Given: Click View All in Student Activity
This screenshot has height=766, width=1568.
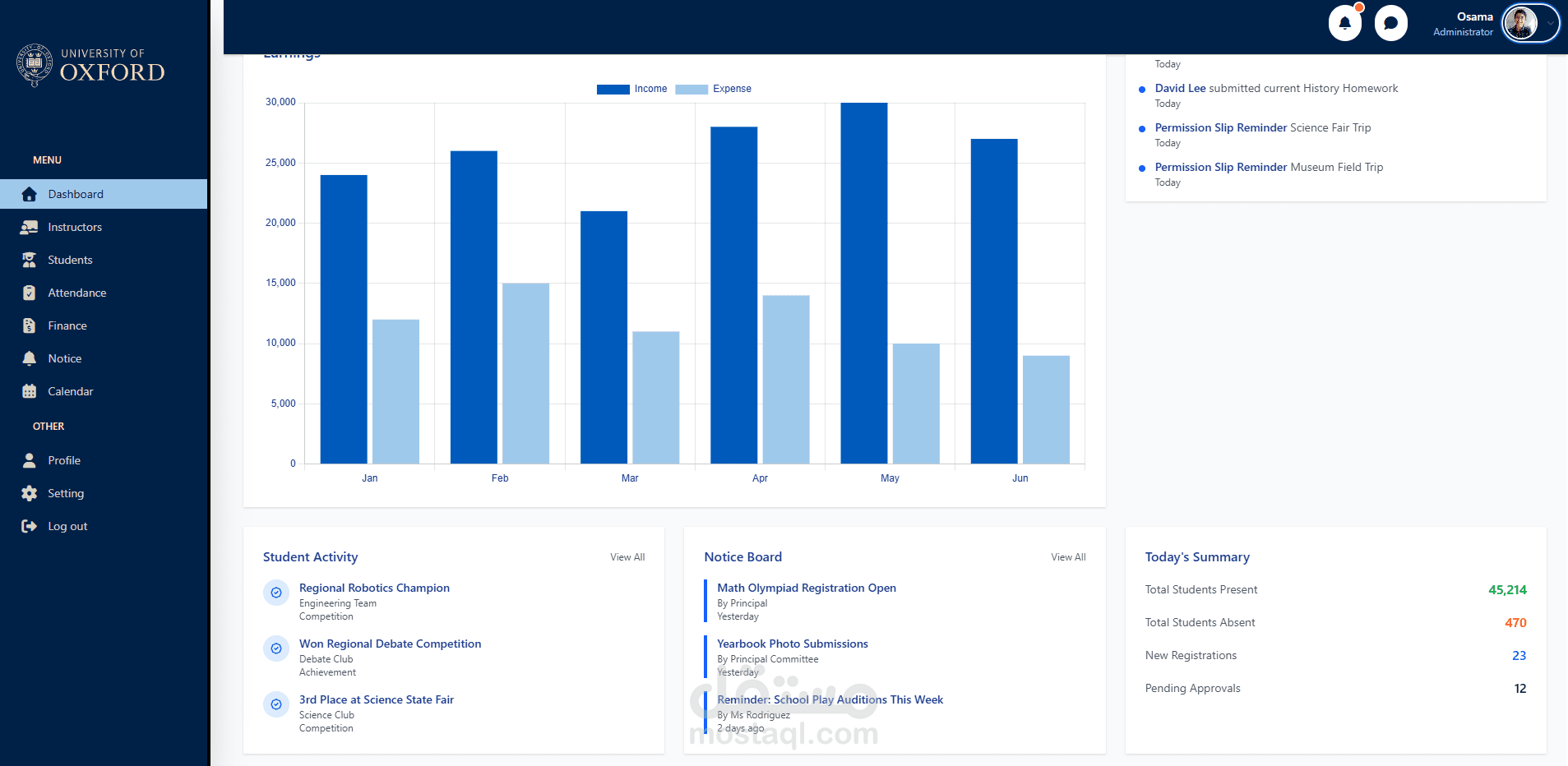Looking at the screenshot, I should [x=627, y=557].
